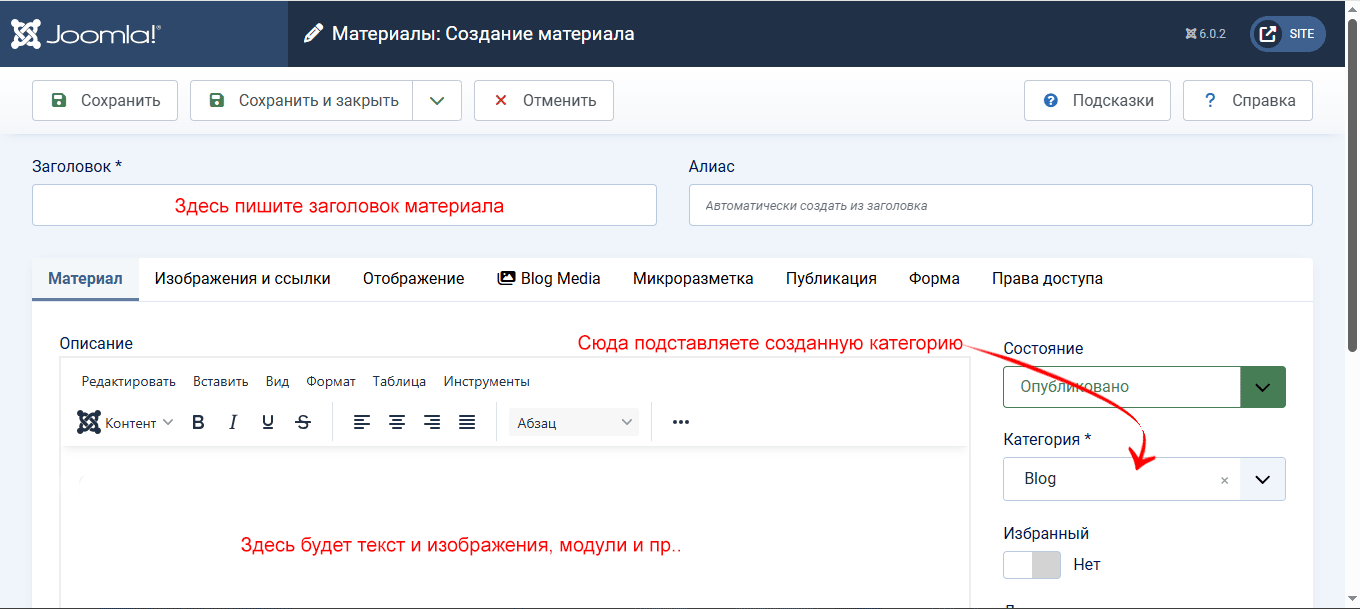Switch to Изображения и ссылки tab
Screen dimensions: 1360x609
tap(242, 279)
